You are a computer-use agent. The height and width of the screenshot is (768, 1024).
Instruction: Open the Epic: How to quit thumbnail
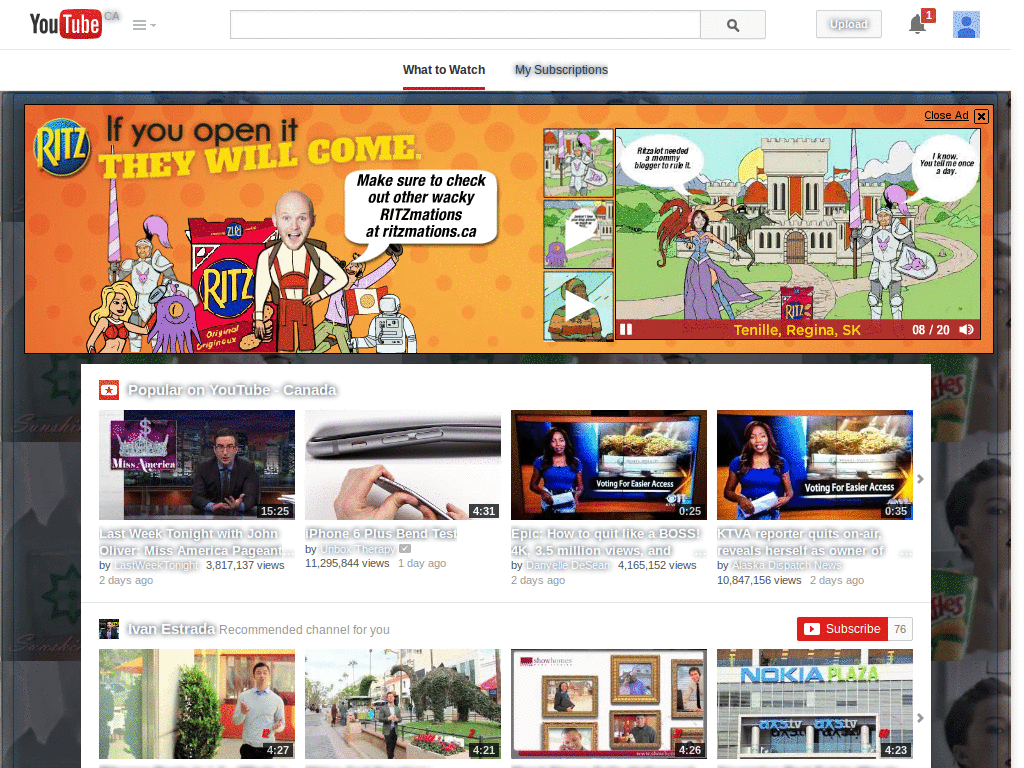point(609,464)
